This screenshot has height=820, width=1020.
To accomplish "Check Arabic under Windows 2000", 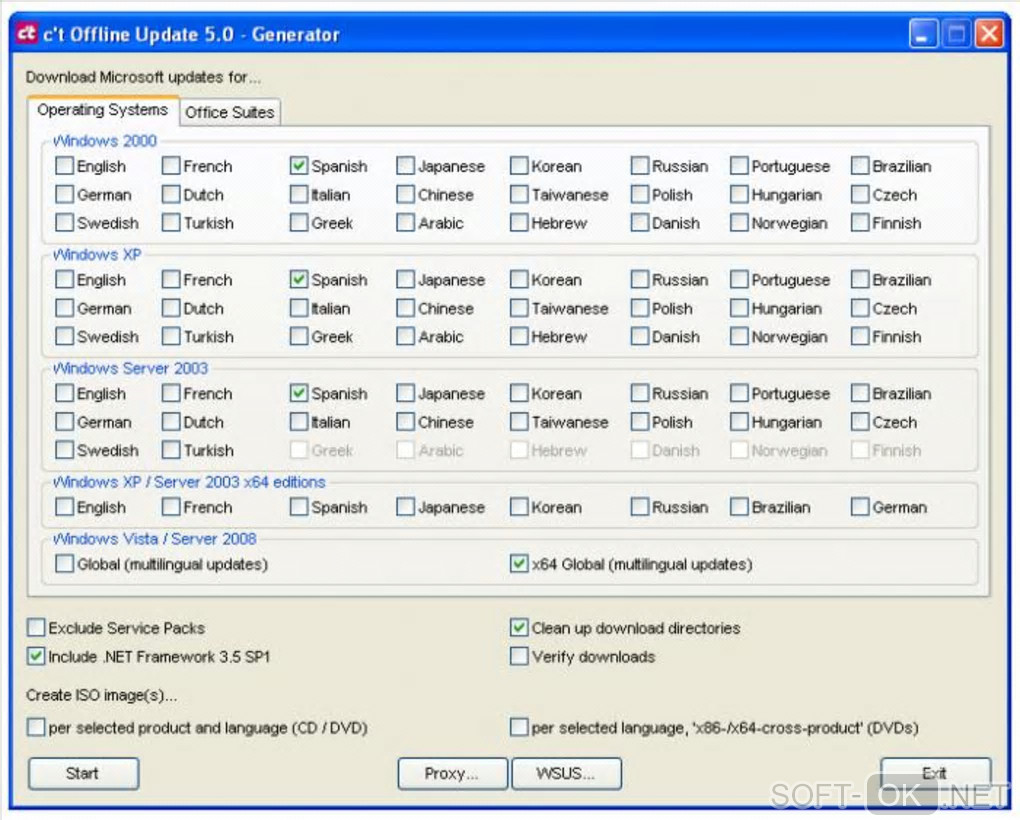I will pyautogui.click(x=405, y=223).
